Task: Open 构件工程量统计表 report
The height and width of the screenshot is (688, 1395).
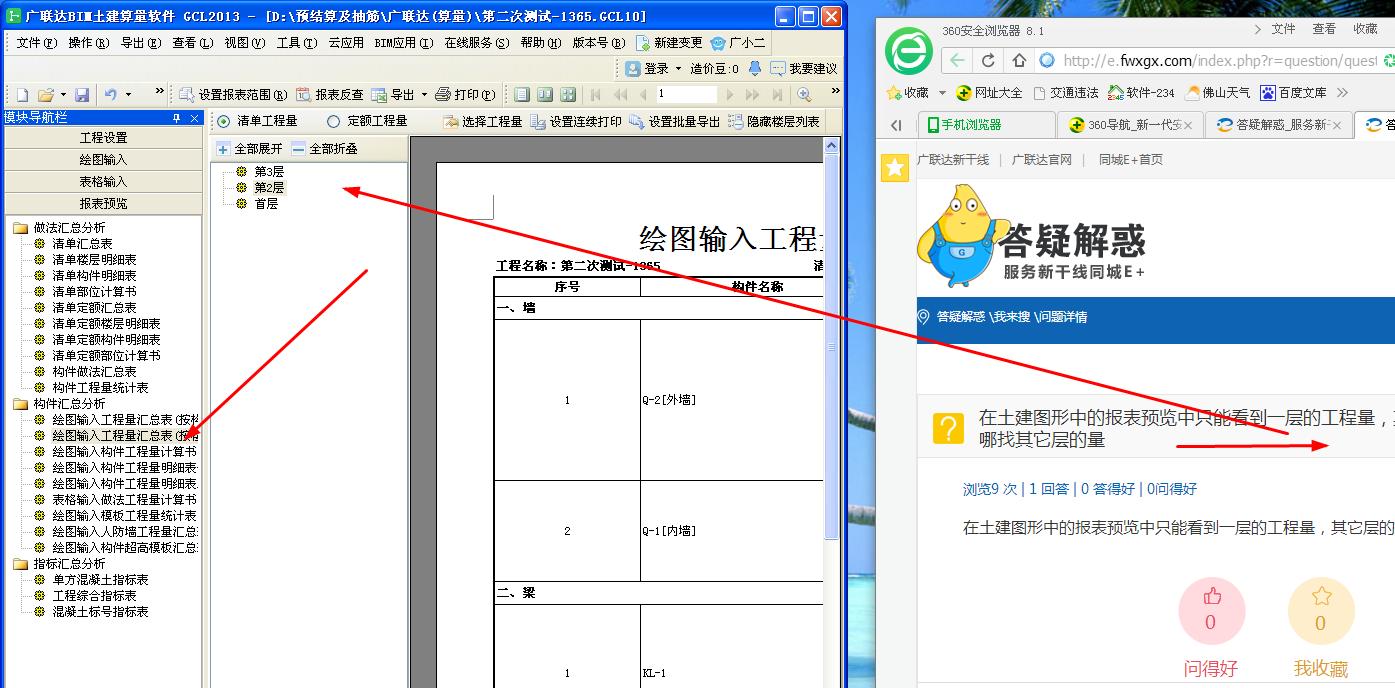Action: [x=100, y=388]
